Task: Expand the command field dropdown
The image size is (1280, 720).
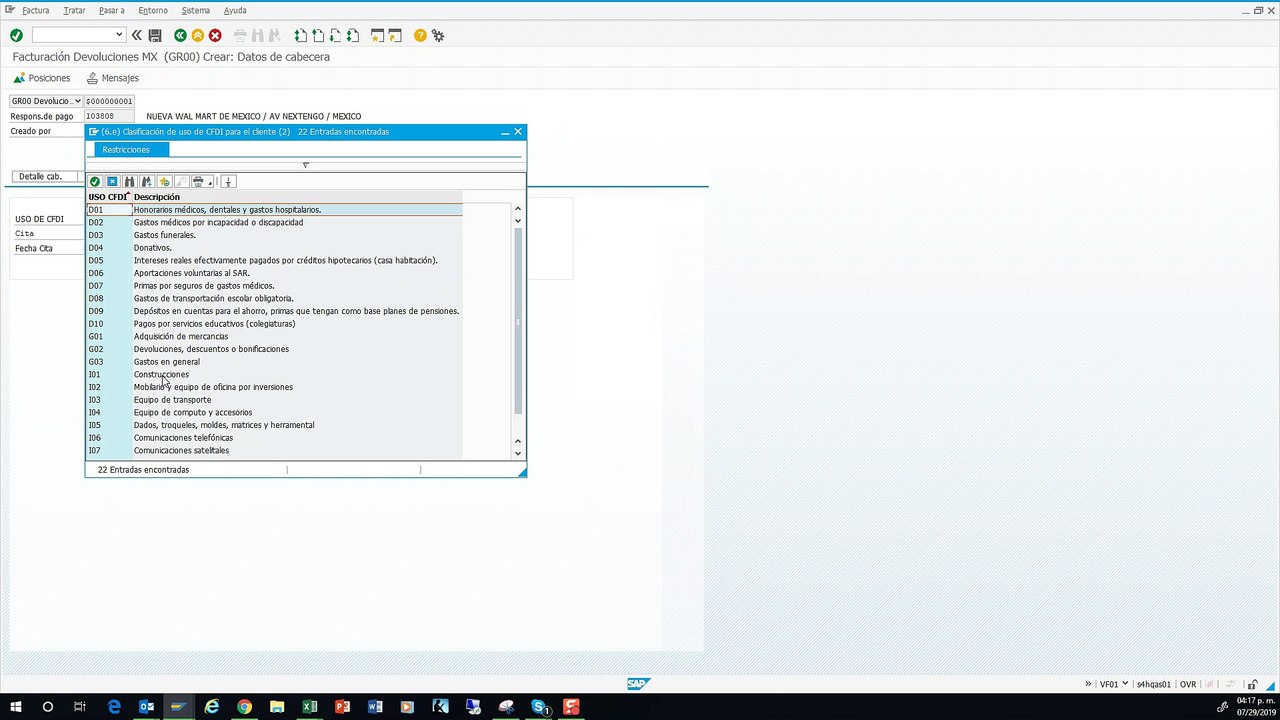Action: [x=119, y=35]
